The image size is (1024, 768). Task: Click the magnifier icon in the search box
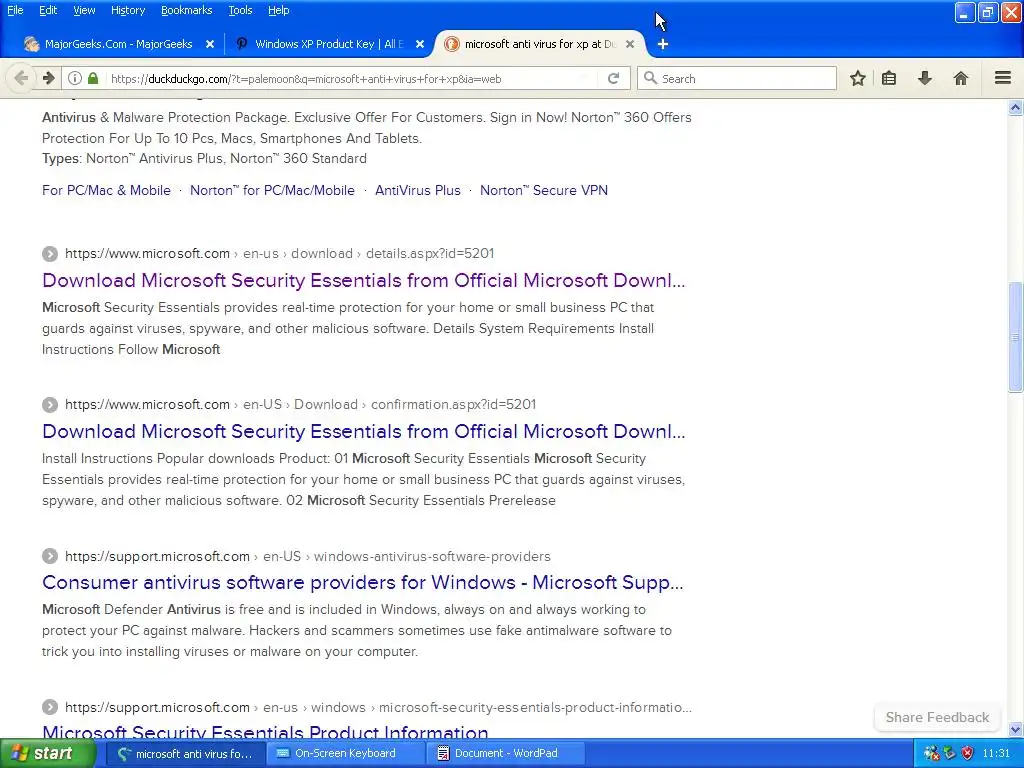point(650,78)
